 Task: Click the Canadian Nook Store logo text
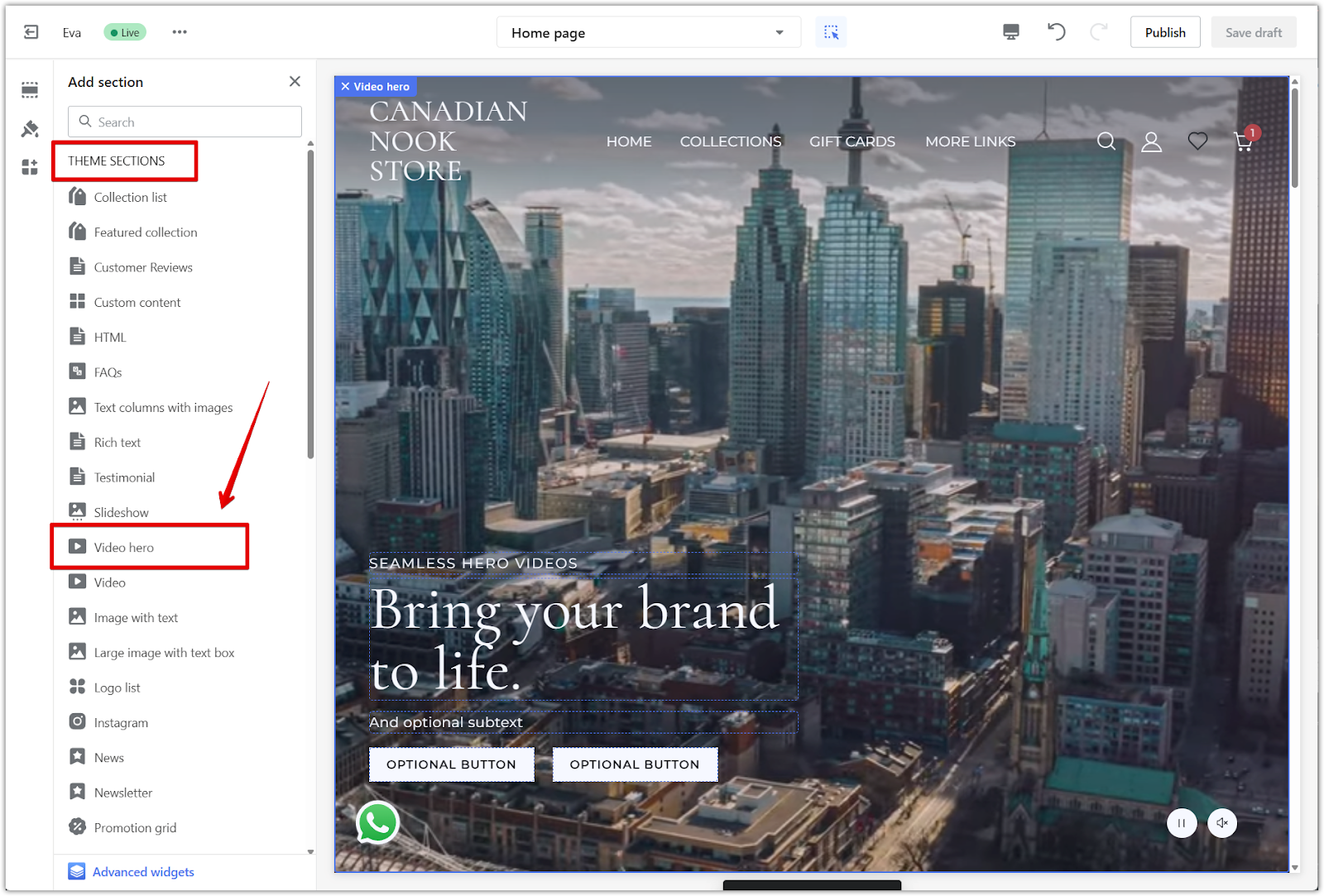[448, 141]
